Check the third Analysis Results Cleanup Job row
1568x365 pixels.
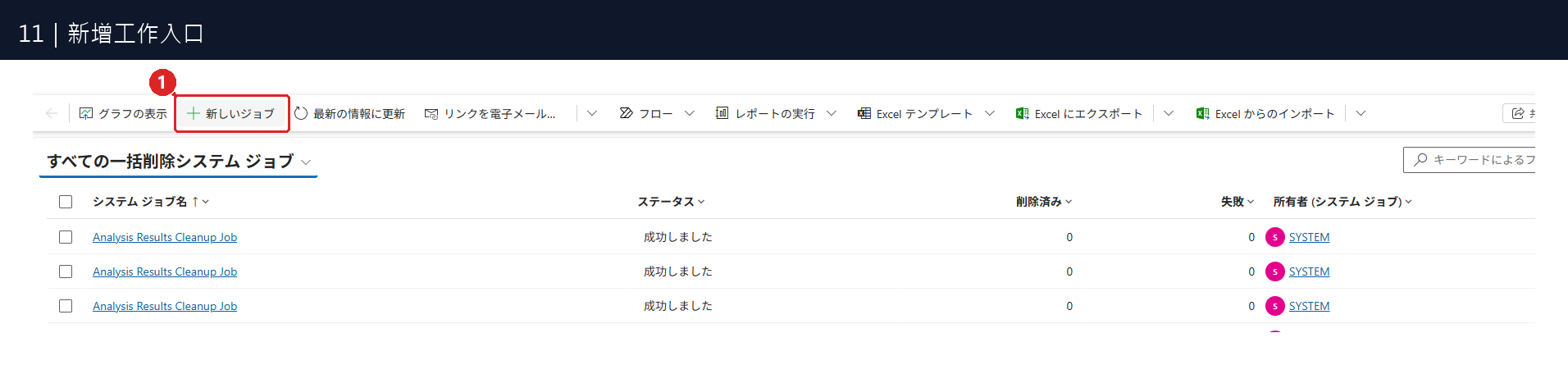pyautogui.click(x=66, y=306)
